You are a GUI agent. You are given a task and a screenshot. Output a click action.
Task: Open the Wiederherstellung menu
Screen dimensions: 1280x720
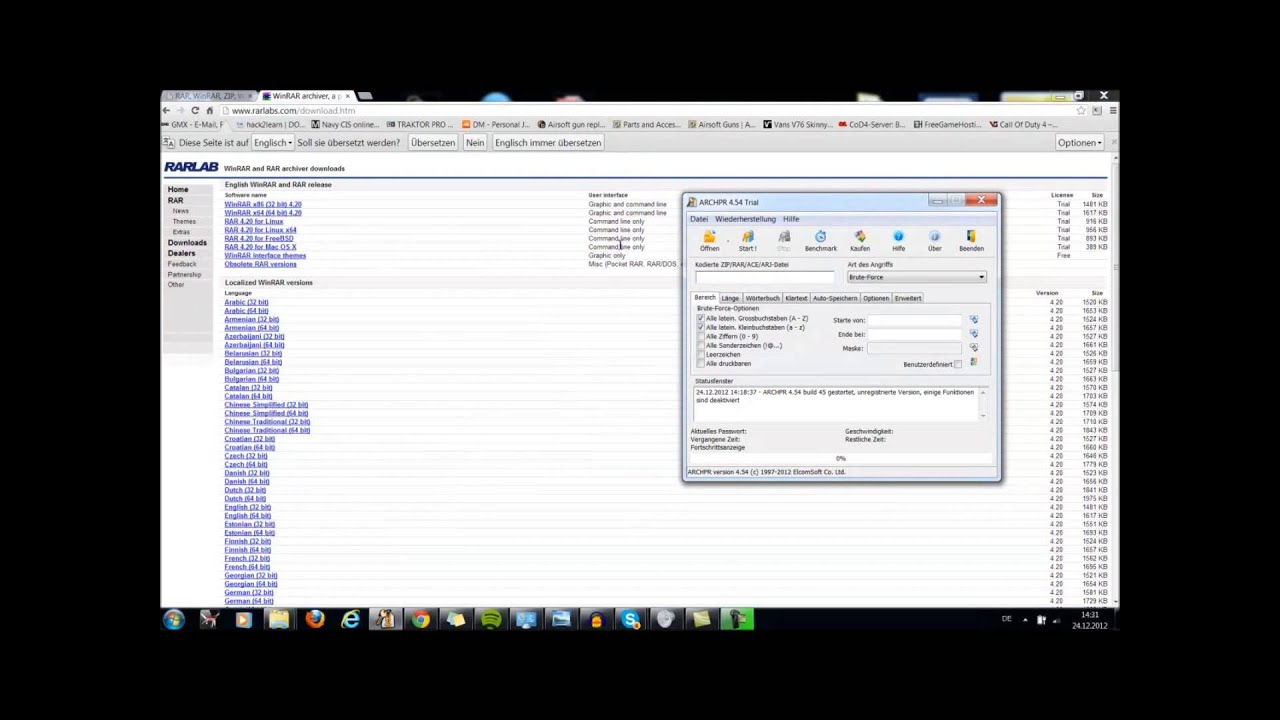pos(745,219)
